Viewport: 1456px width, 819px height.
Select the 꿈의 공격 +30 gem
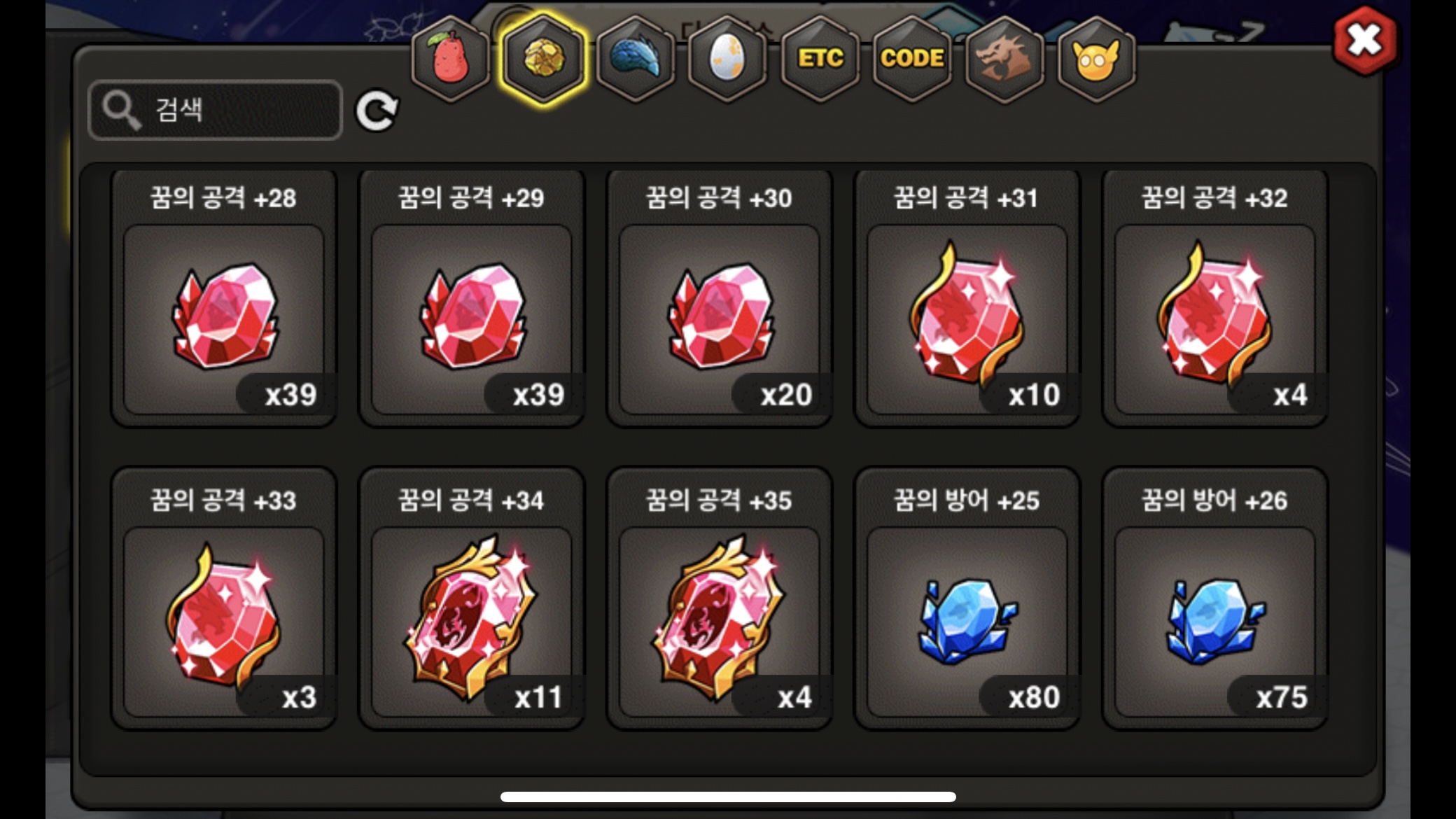(x=720, y=297)
